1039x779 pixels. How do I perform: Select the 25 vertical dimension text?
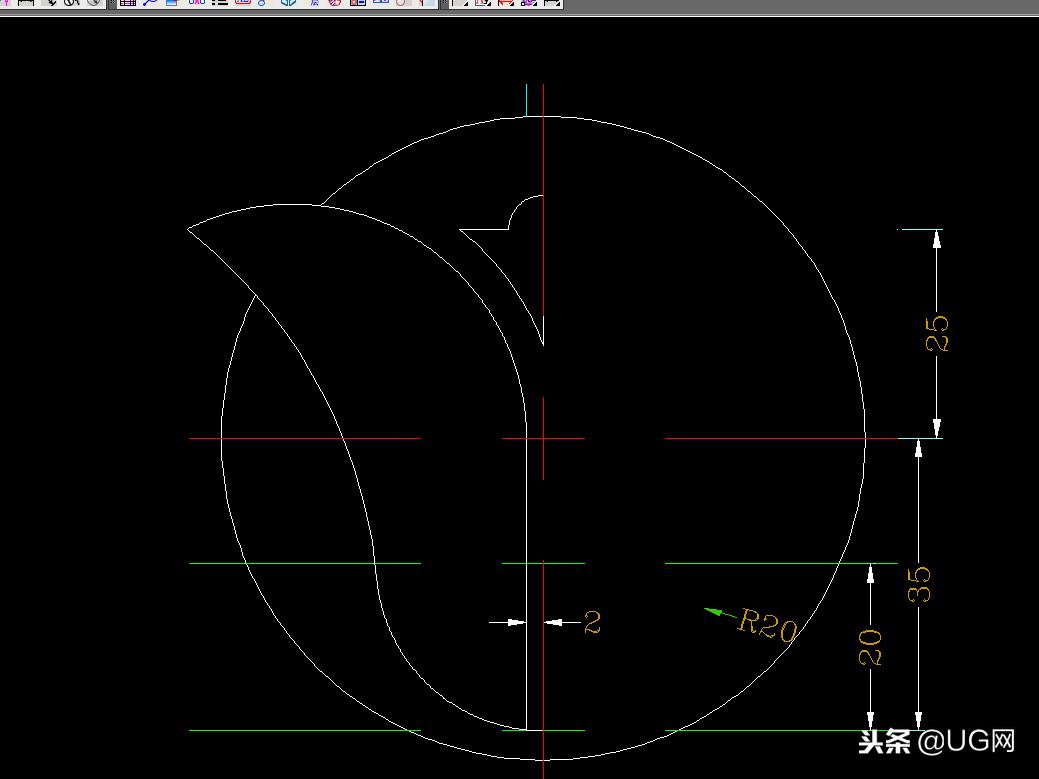(938, 333)
